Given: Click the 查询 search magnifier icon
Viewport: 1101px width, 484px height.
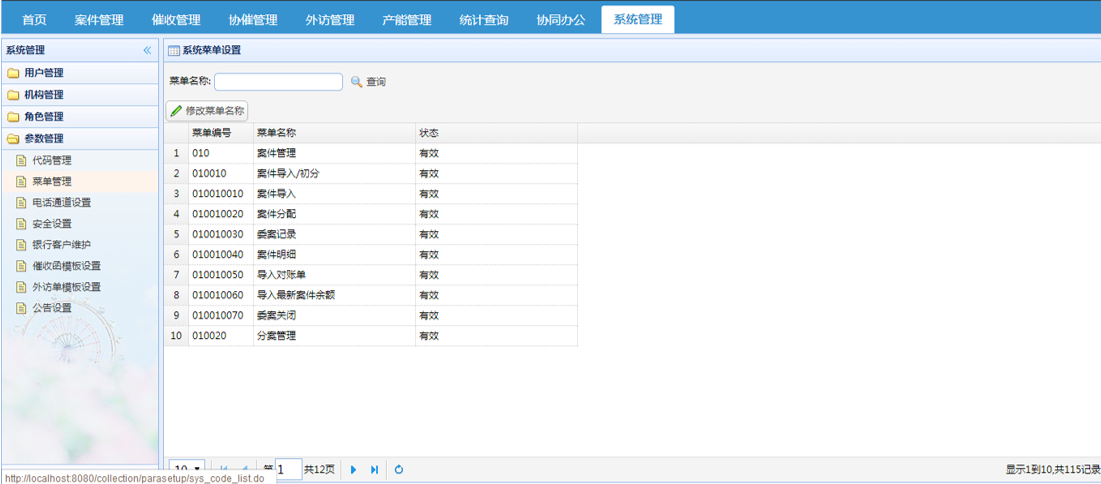Looking at the screenshot, I should [357, 82].
